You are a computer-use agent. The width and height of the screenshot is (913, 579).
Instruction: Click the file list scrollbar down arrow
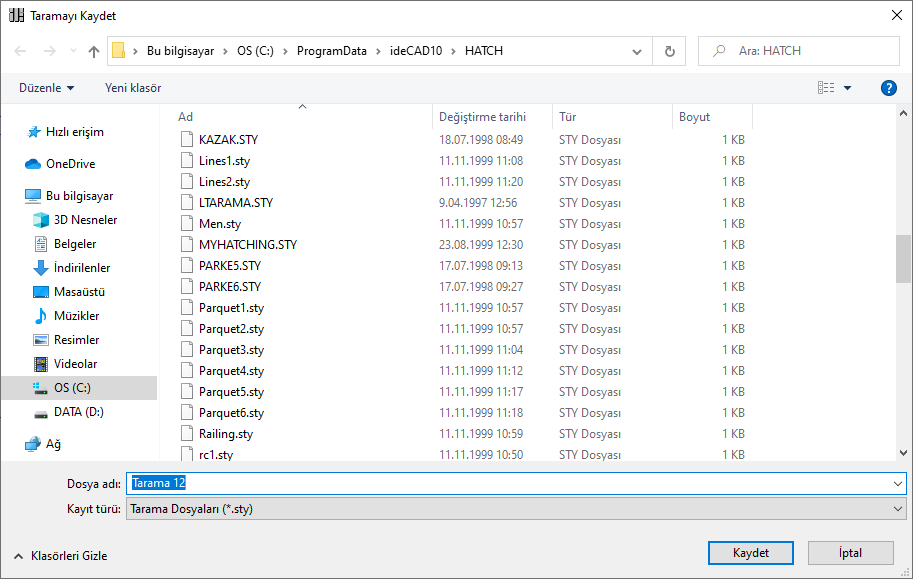[903, 453]
